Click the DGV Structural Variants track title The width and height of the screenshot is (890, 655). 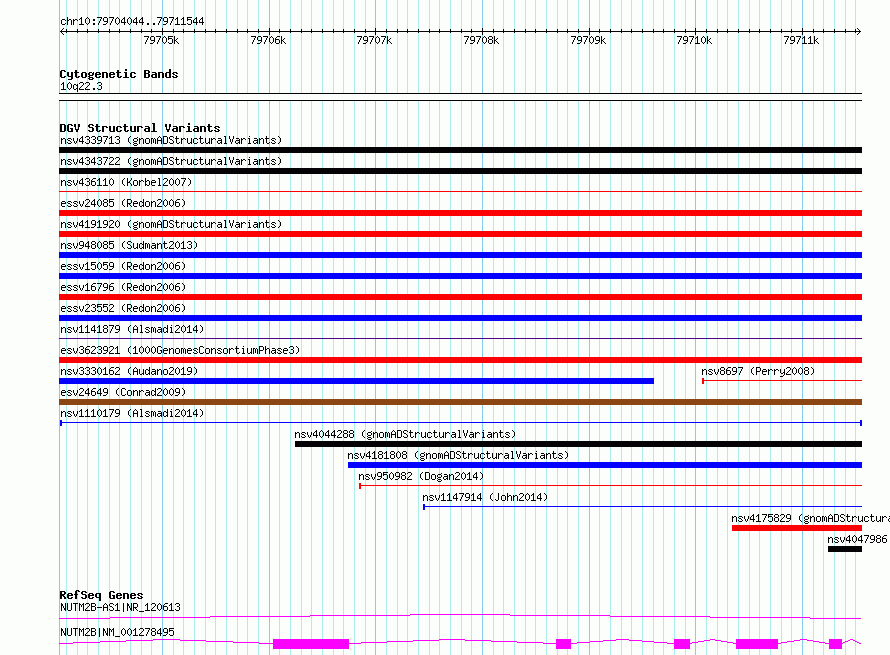tap(140, 128)
